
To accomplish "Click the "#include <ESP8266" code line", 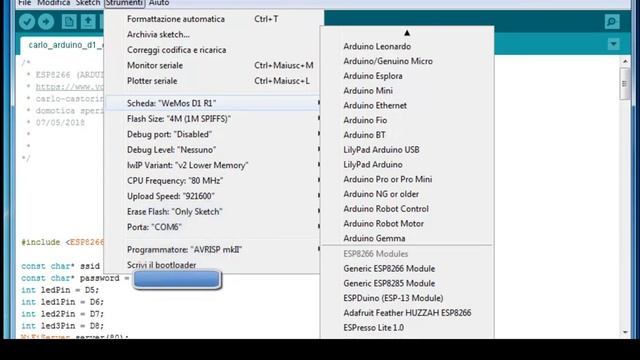I will (63, 242).
